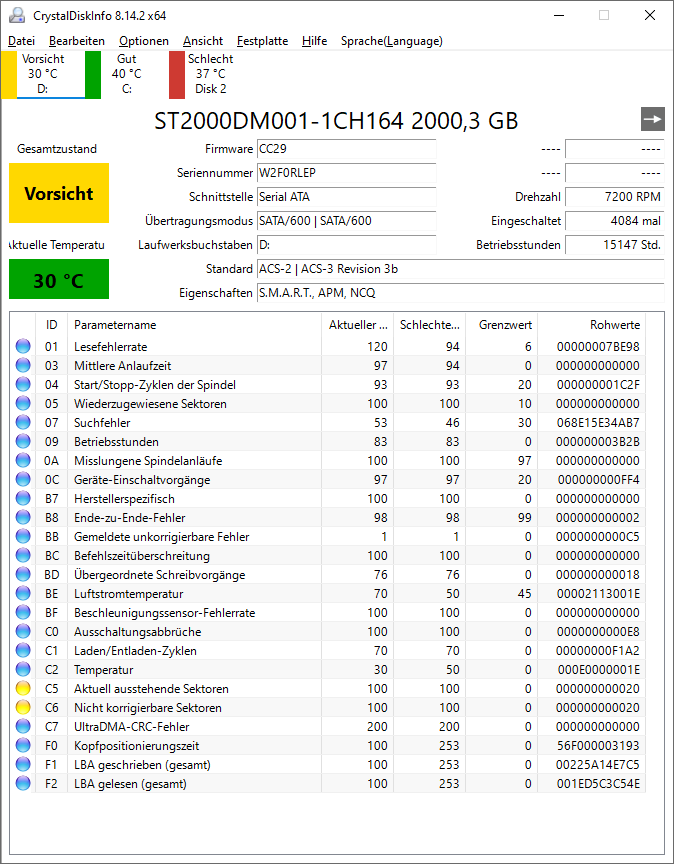This screenshot has height=864, width=674.
Task: Click the Eingeschaltet field 4084 mal
Action: pos(615,221)
